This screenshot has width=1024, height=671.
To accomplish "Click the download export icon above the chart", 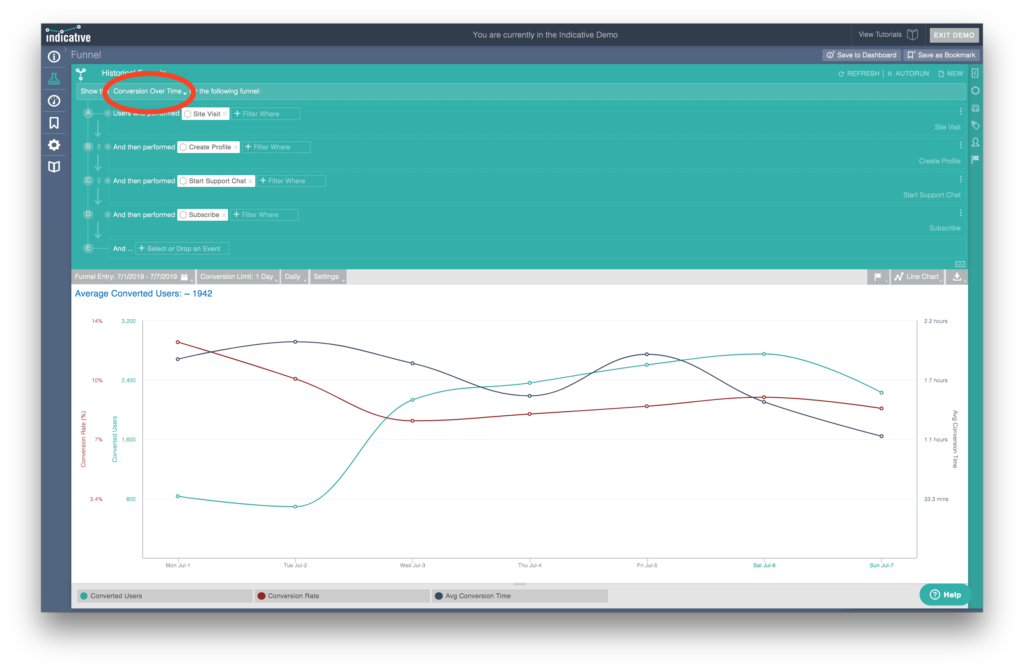I will coord(957,277).
